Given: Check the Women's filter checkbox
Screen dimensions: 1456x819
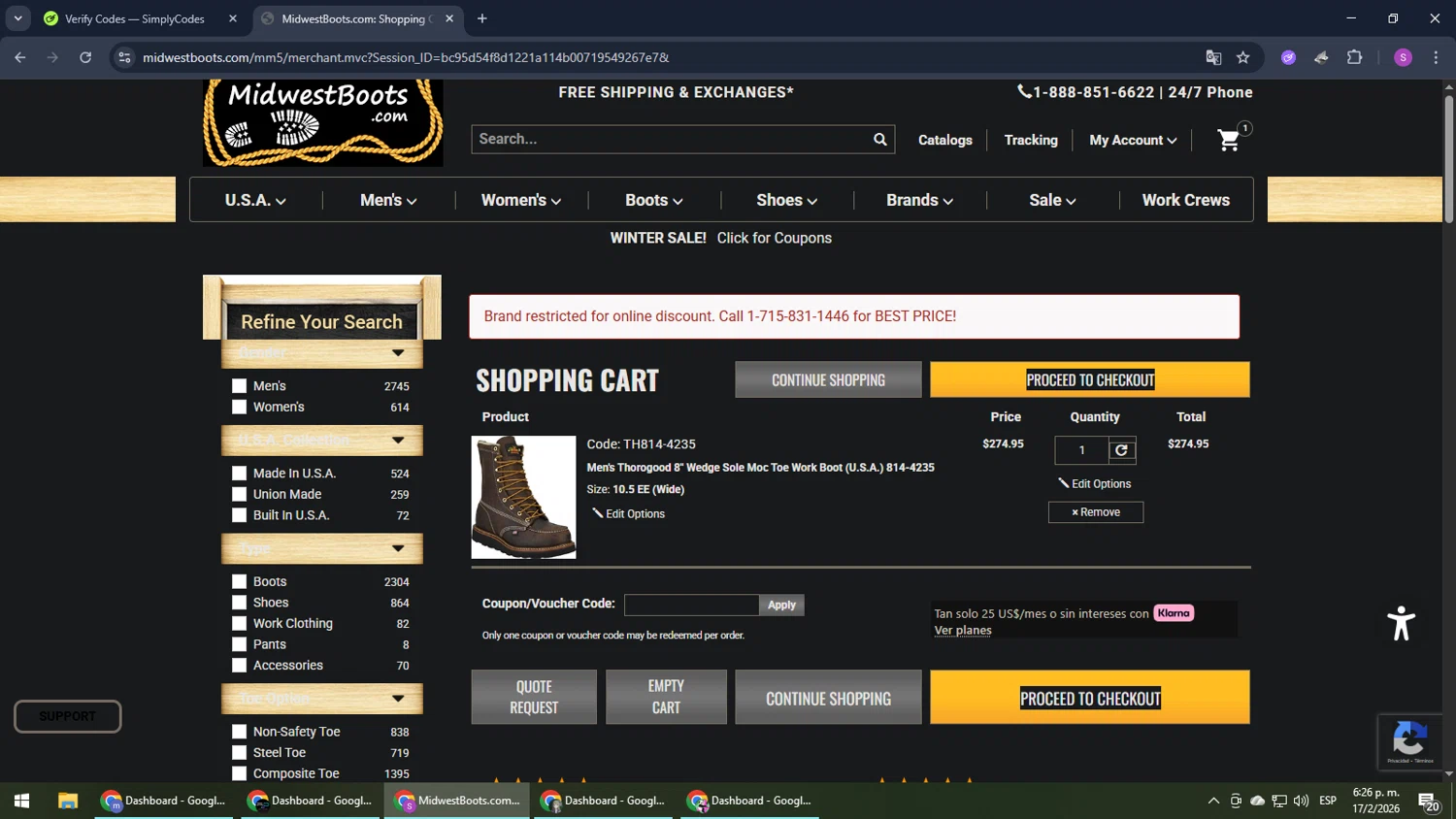Looking at the screenshot, I should coord(239,408).
